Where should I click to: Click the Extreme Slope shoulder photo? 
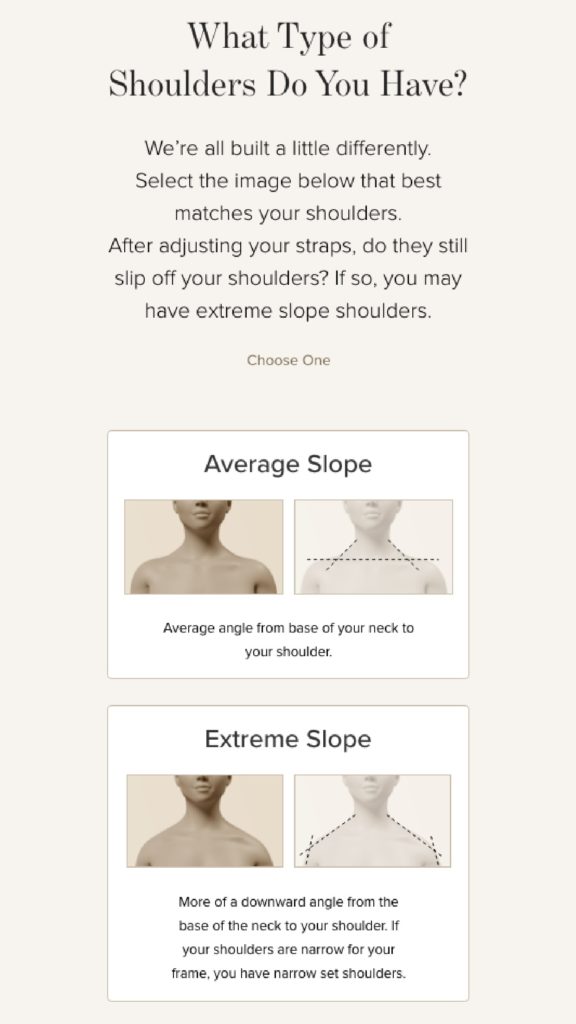coord(205,821)
